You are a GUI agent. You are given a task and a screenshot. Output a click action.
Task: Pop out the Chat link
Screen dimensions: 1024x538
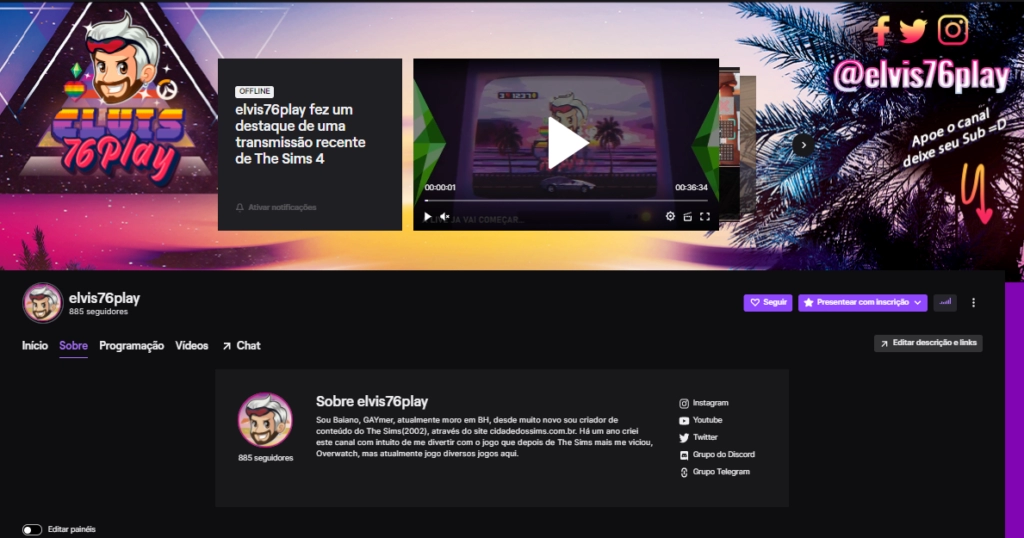point(241,345)
